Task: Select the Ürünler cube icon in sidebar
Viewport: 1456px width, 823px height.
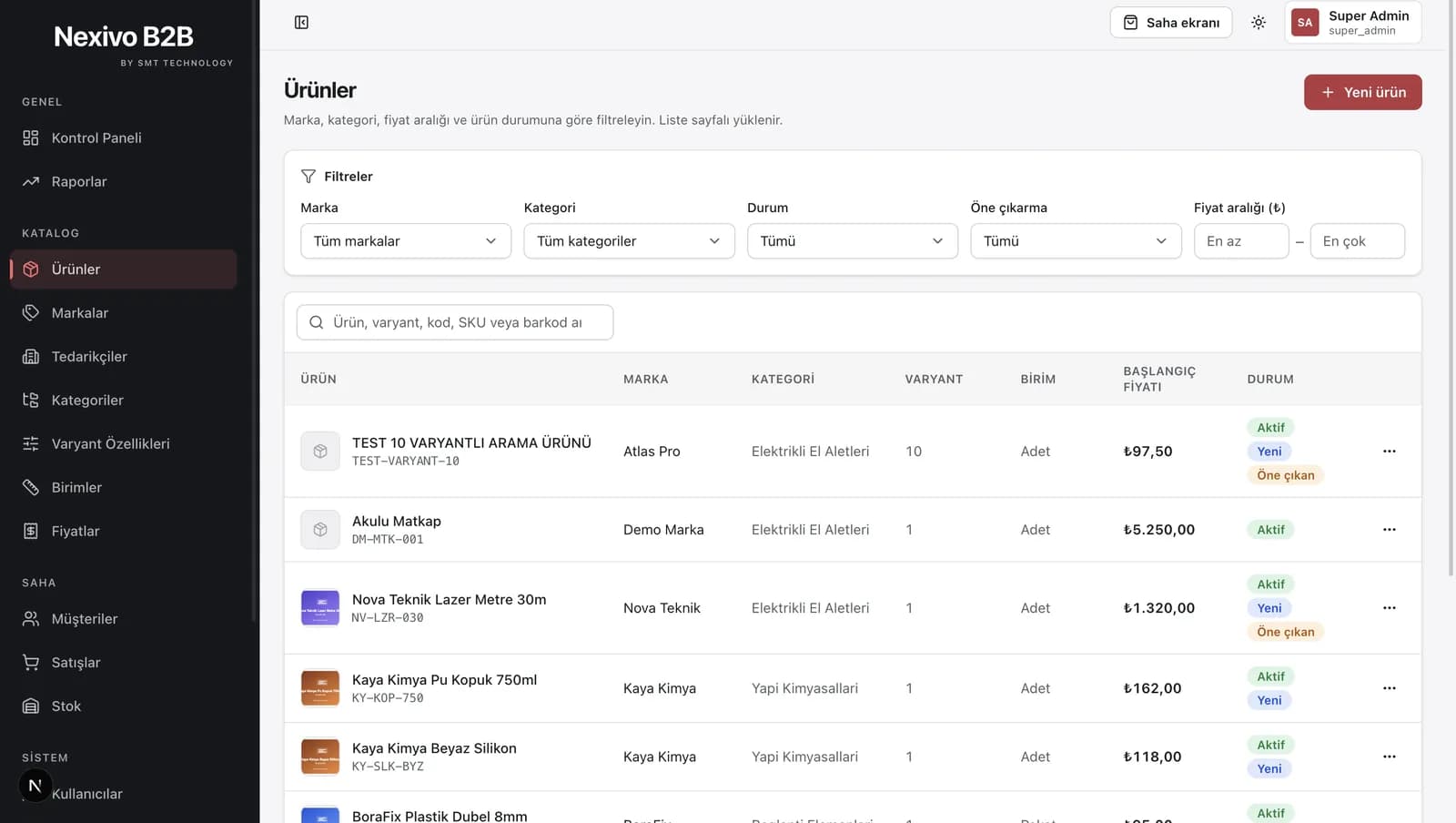Action: tap(31, 269)
